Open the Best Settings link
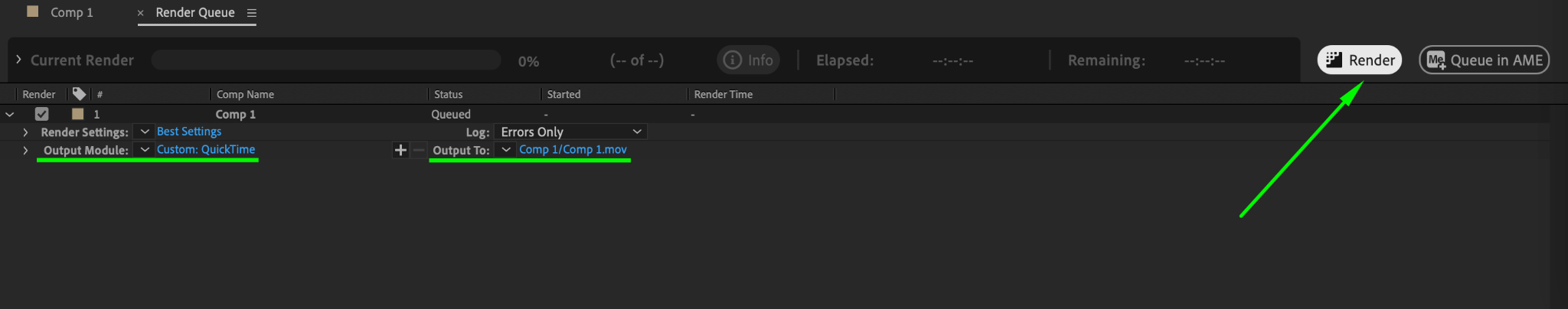1568x309 pixels. (189, 132)
